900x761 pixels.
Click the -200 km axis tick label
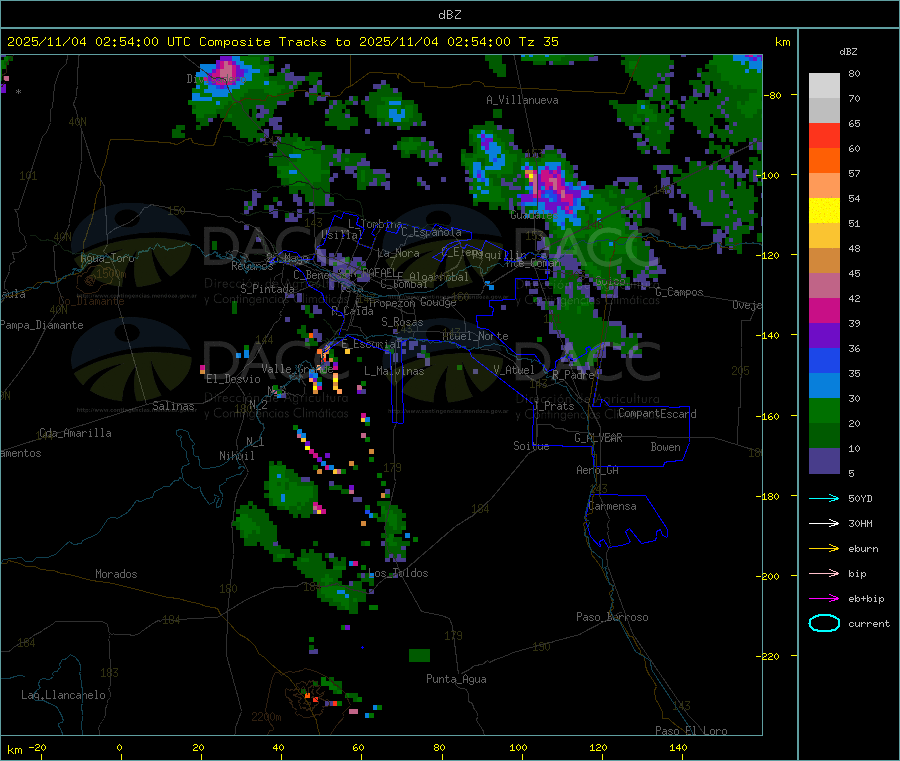point(769,576)
